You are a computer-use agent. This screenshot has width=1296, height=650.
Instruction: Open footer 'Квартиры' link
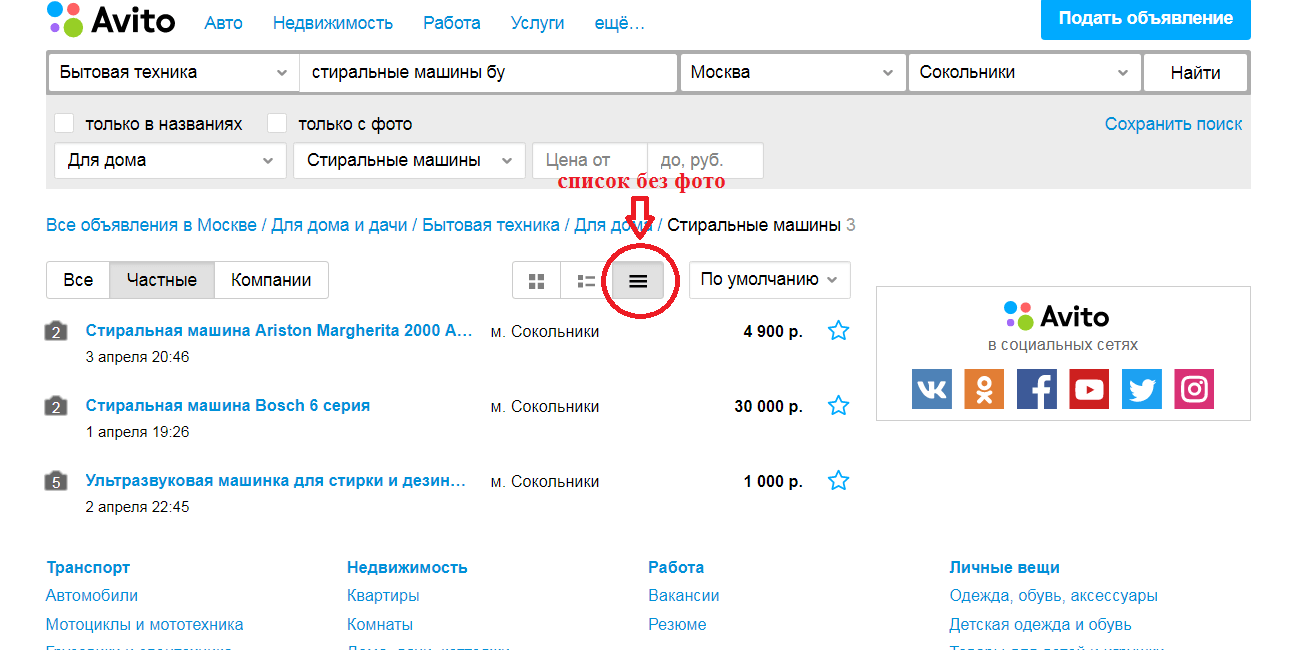(383, 596)
